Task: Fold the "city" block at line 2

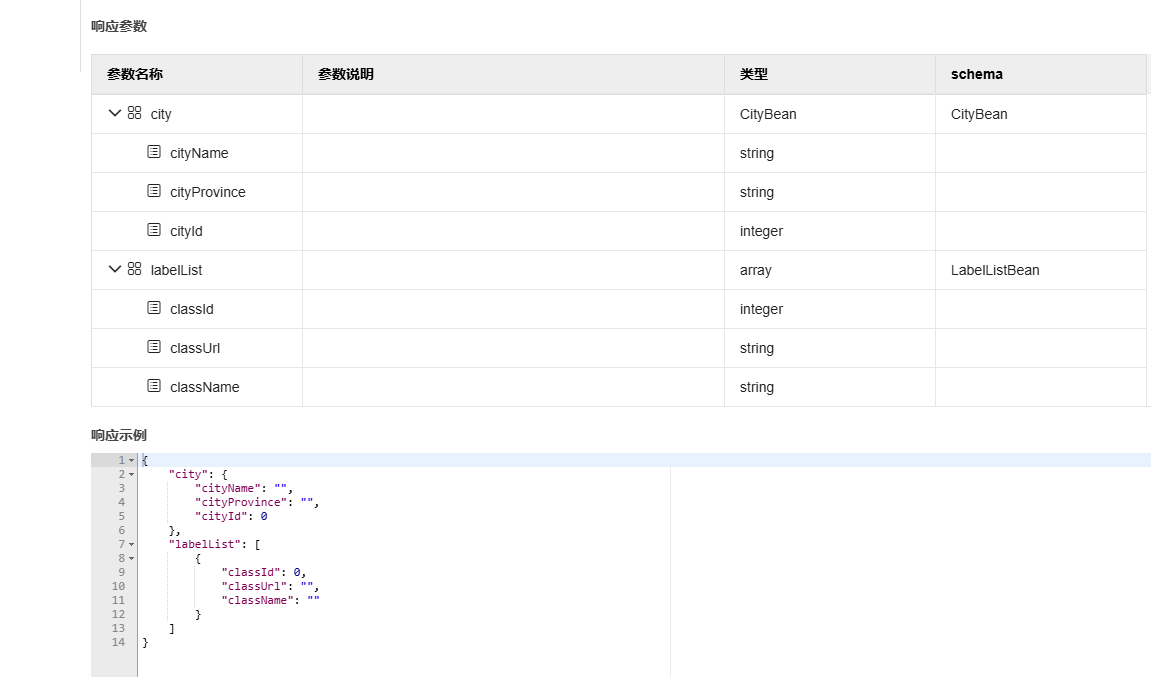Action: pyautogui.click(x=131, y=474)
